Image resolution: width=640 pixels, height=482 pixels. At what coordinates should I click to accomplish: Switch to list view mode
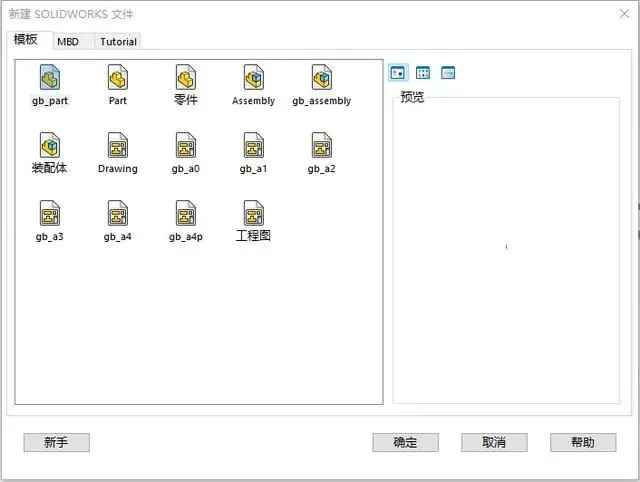[423, 73]
